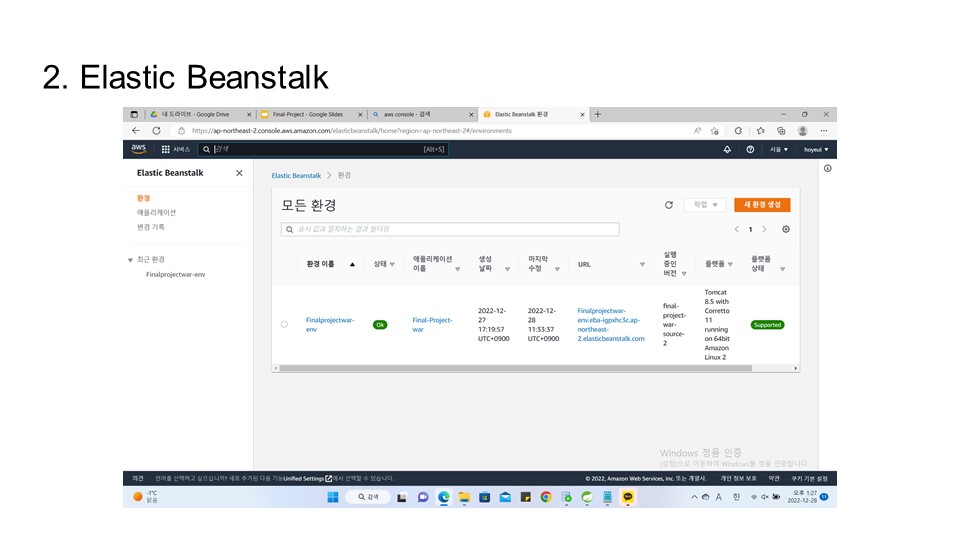Image resolution: width=960 pixels, height=540 pixels.
Task: Click the 쿠키 기본 설정 footer link
Action: pos(809,478)
